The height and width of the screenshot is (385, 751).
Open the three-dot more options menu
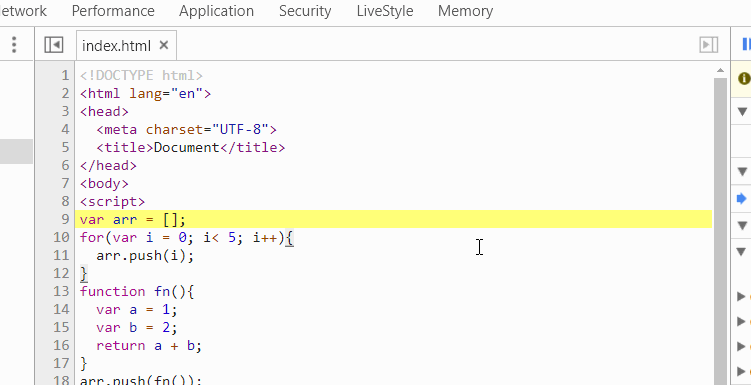click(x=14, y=45)
